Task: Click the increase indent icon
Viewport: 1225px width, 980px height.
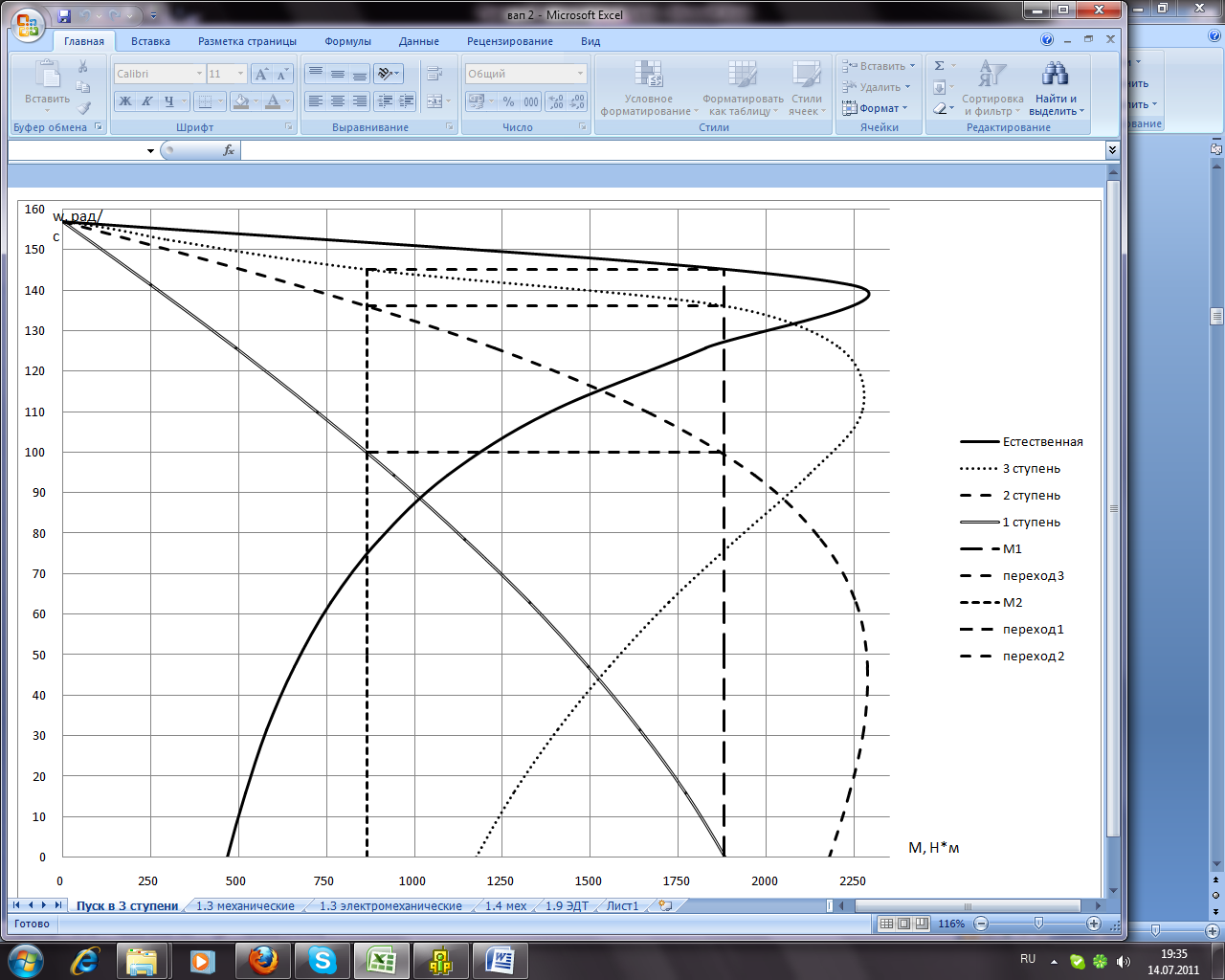Action: pyautogui.click(x=406, y=101)
